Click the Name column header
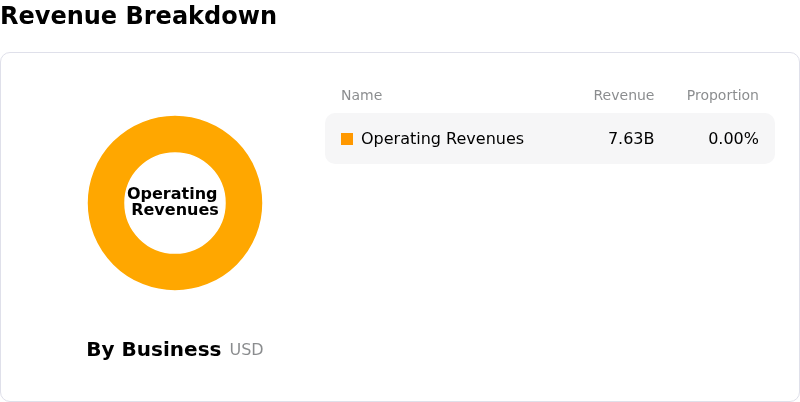 click(x=361, y=95)
